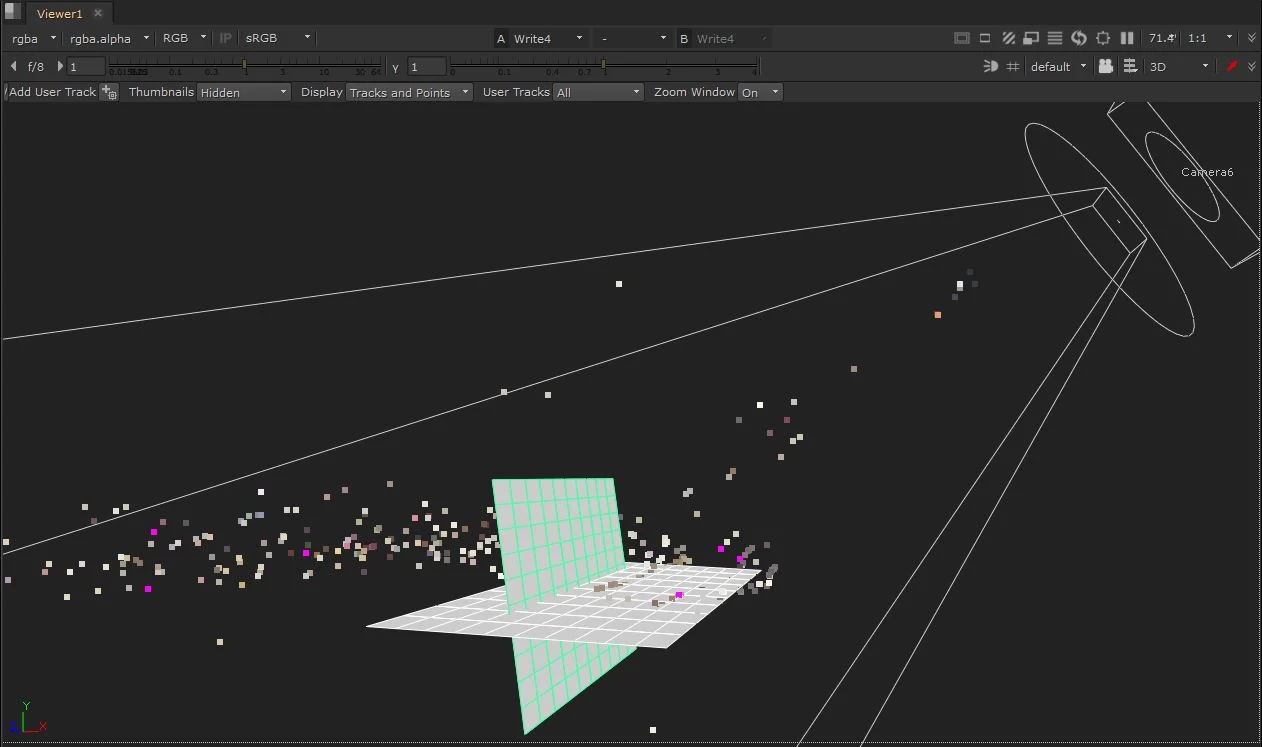Toggle the headlamp 3D lighting icon

pos(990,66)
